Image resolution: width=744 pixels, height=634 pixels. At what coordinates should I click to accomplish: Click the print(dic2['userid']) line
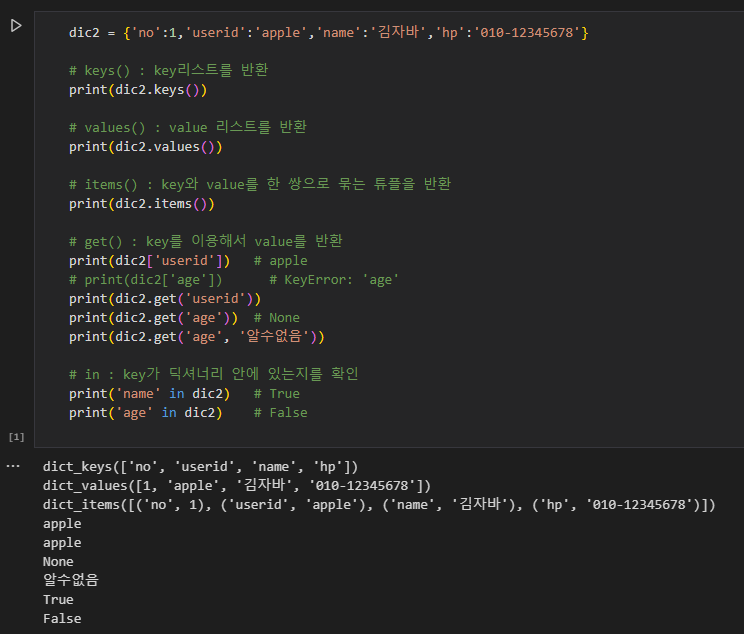149,261
